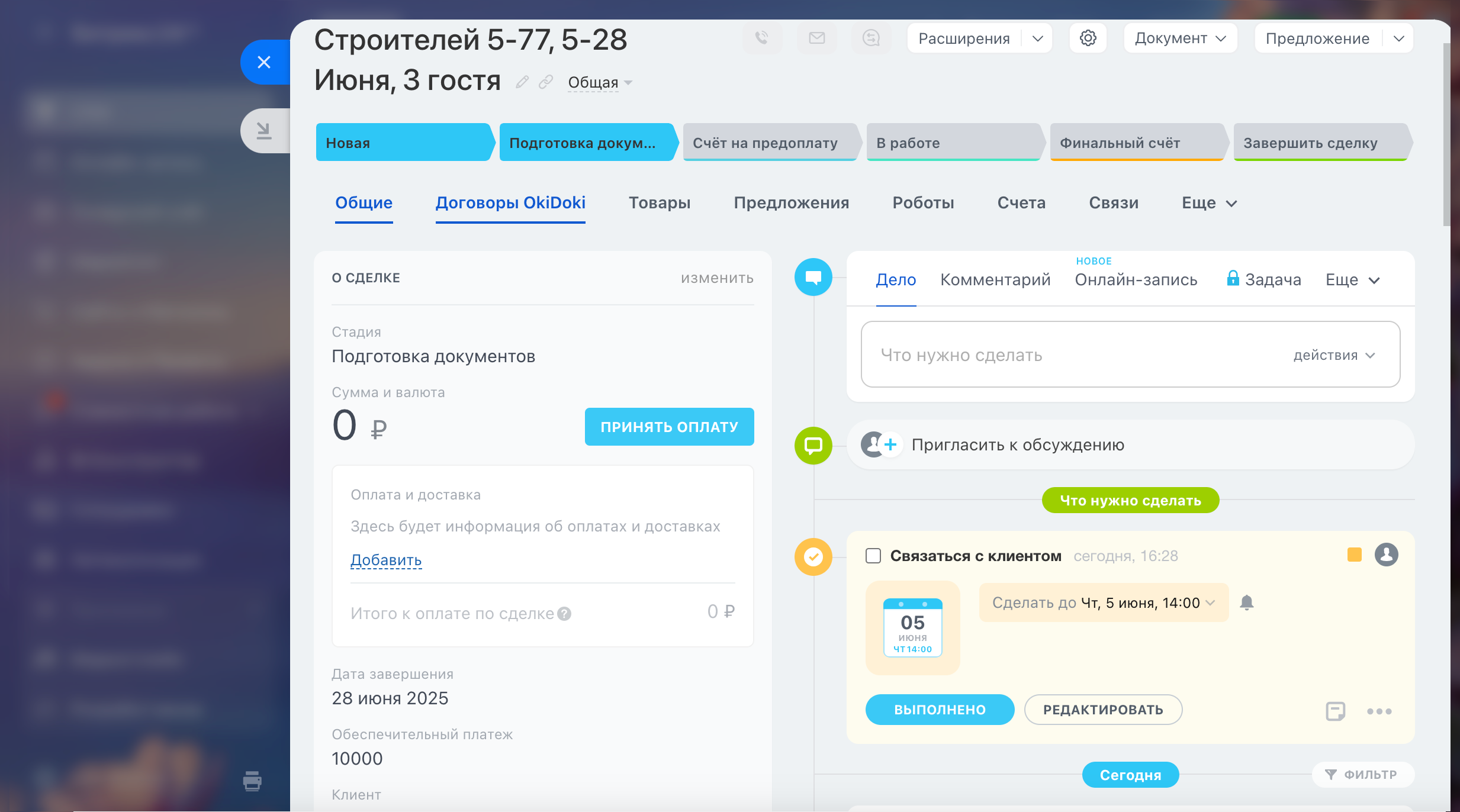The image size is (1460, 812).
Task: Open the 'Комментарий' tab
Action: click(995, 279)
